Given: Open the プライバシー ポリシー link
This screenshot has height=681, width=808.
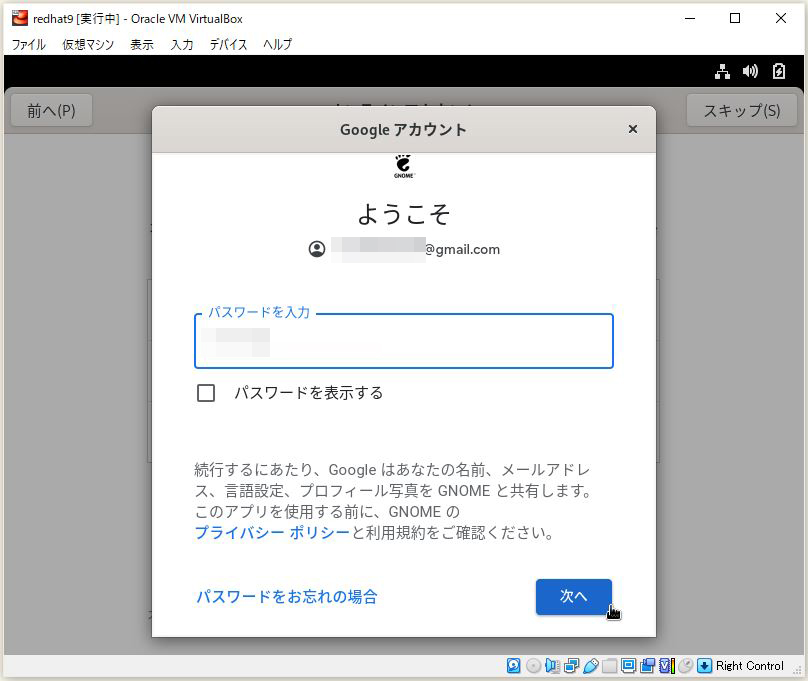Looking at the screenshot, I should [272, 532].
